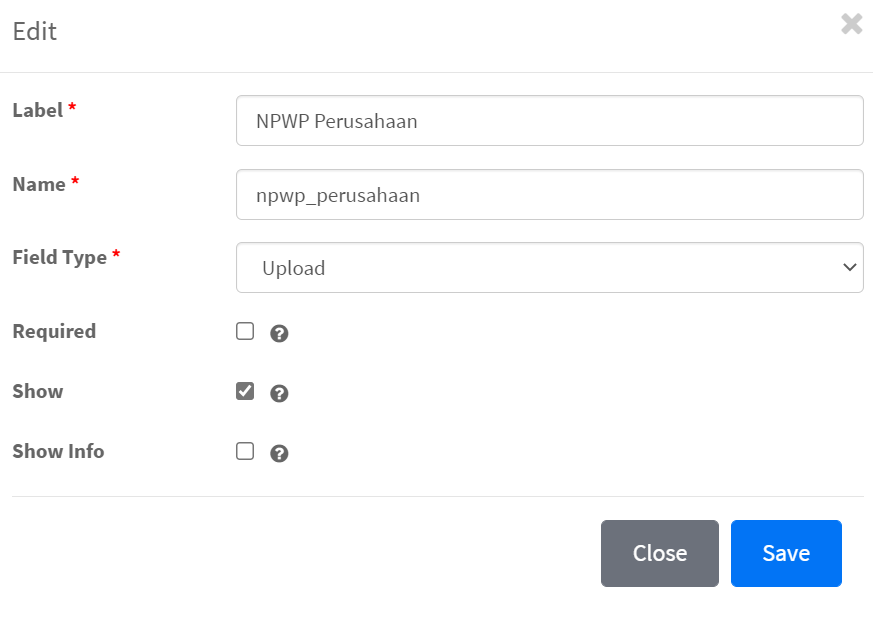Click the "Field Type" caption text
The width and height of the screenshot is (873, 618).
click(x=59, y=257)
